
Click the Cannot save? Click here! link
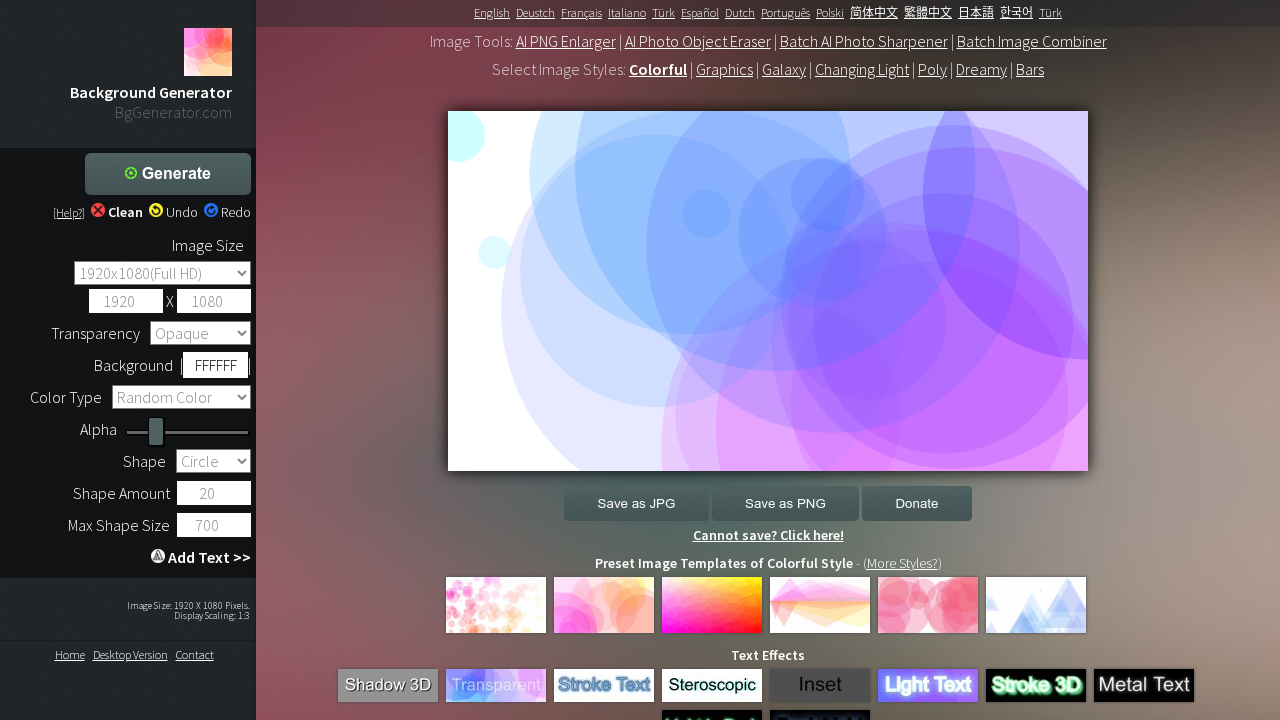[768, 535]
